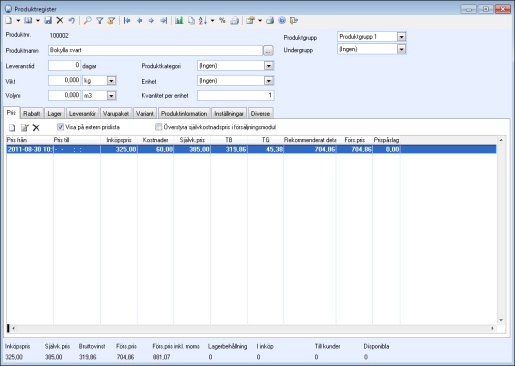Click the green export toolbar icon
This screenshot has width=515, height=366.
click(x=270, y=21)
